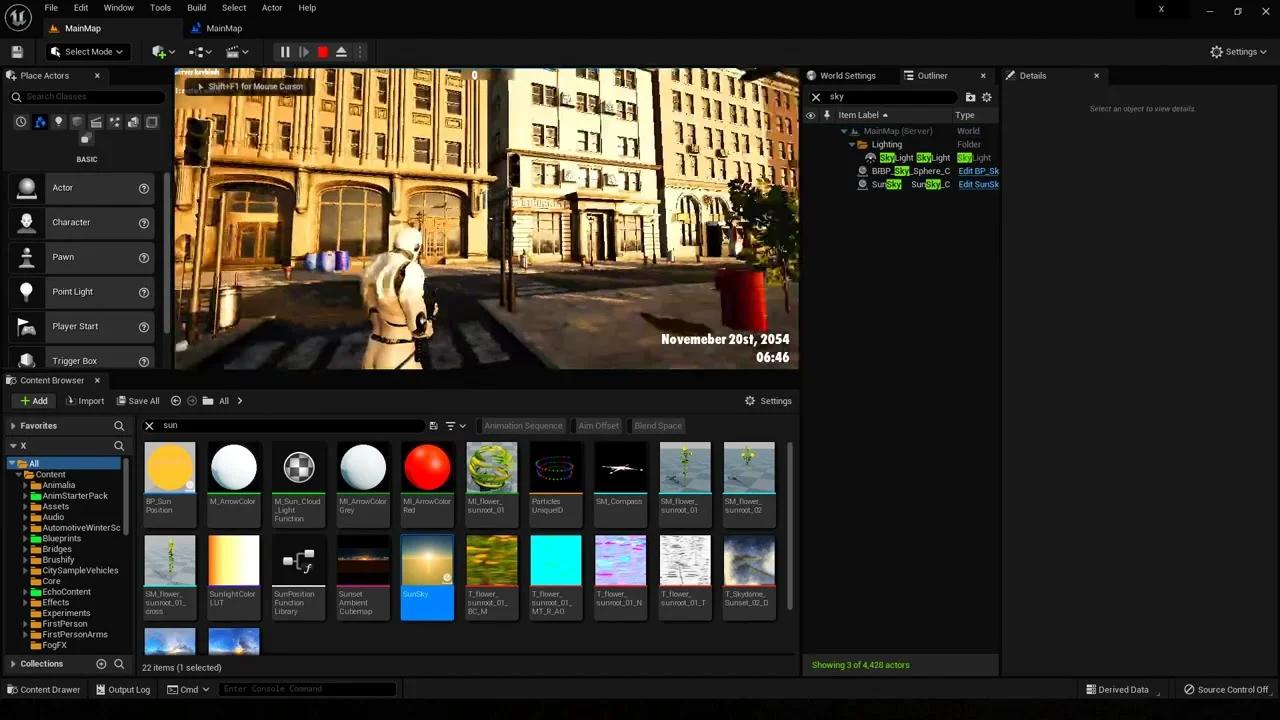Screen dimensions: 1280x720
Task: Select the Pause button in the play toolbar
Action: click(x=285, y=52)
